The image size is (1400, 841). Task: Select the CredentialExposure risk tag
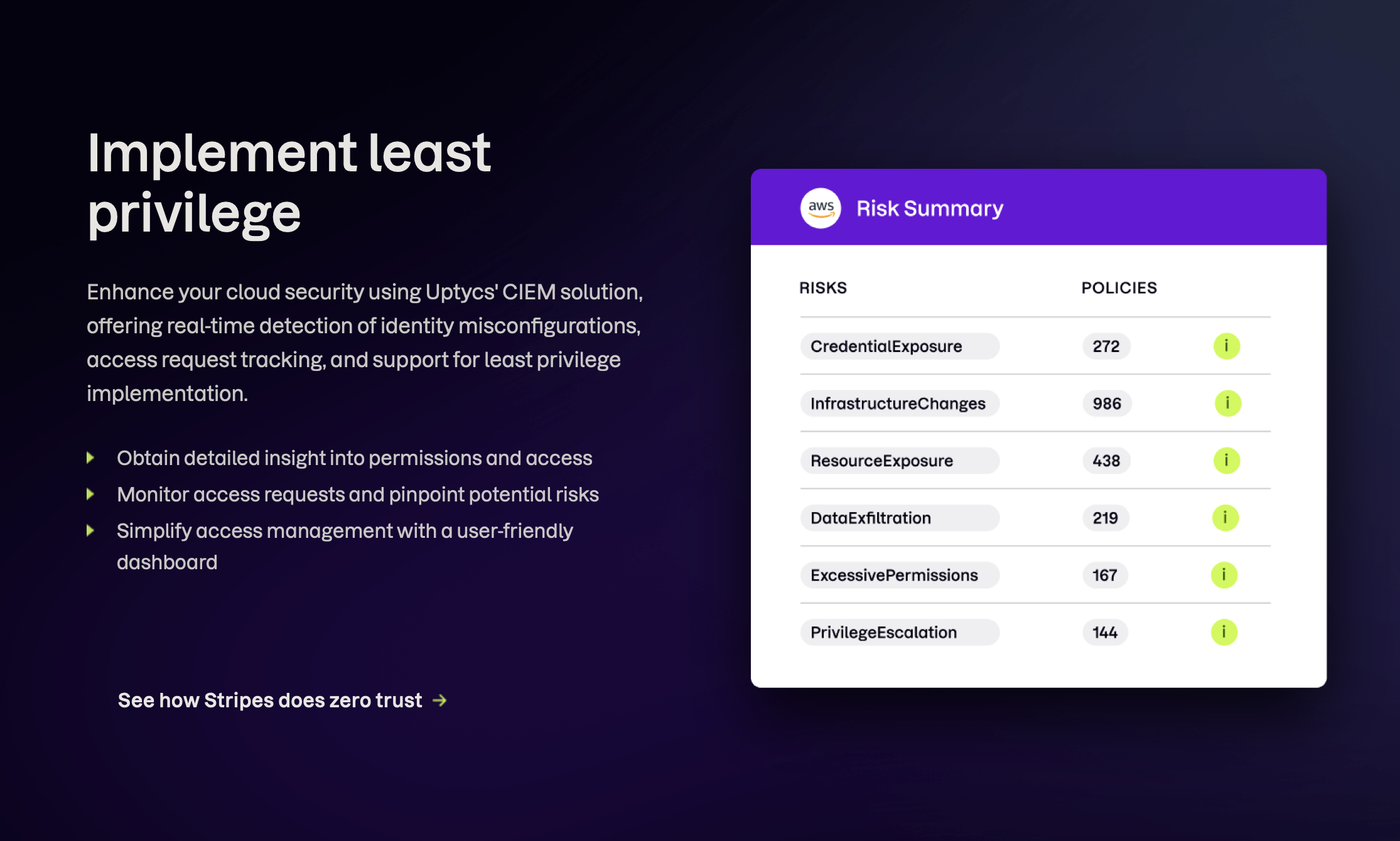pyautogui.click(x=899, y=346)
